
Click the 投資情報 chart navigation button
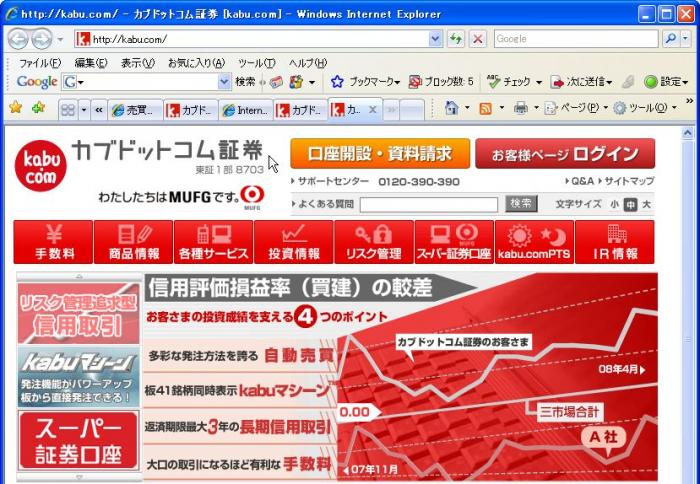294,242
